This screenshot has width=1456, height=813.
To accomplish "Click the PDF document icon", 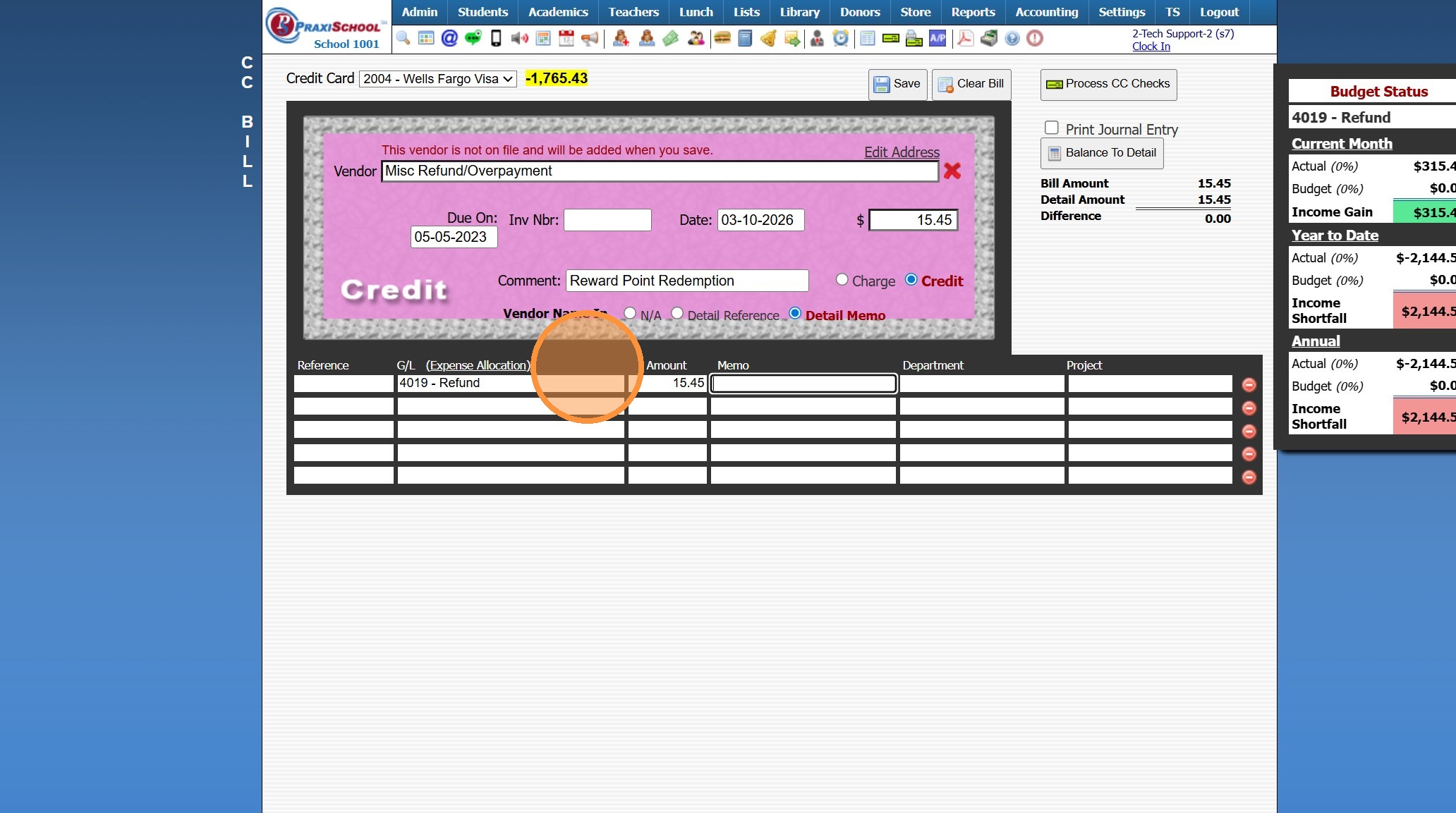I will (x=965, y=38).
